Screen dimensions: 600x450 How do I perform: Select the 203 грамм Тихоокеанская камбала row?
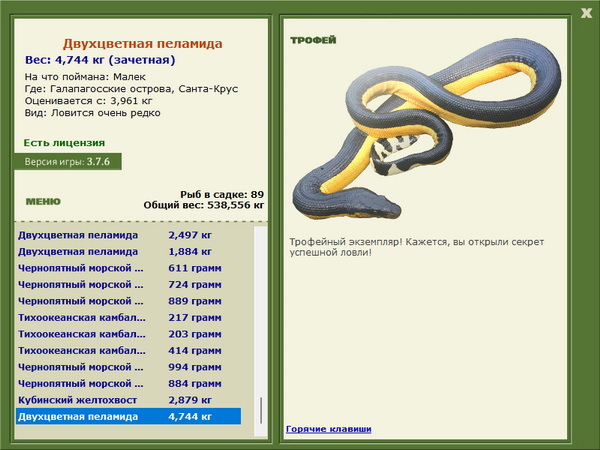point(129,334)
